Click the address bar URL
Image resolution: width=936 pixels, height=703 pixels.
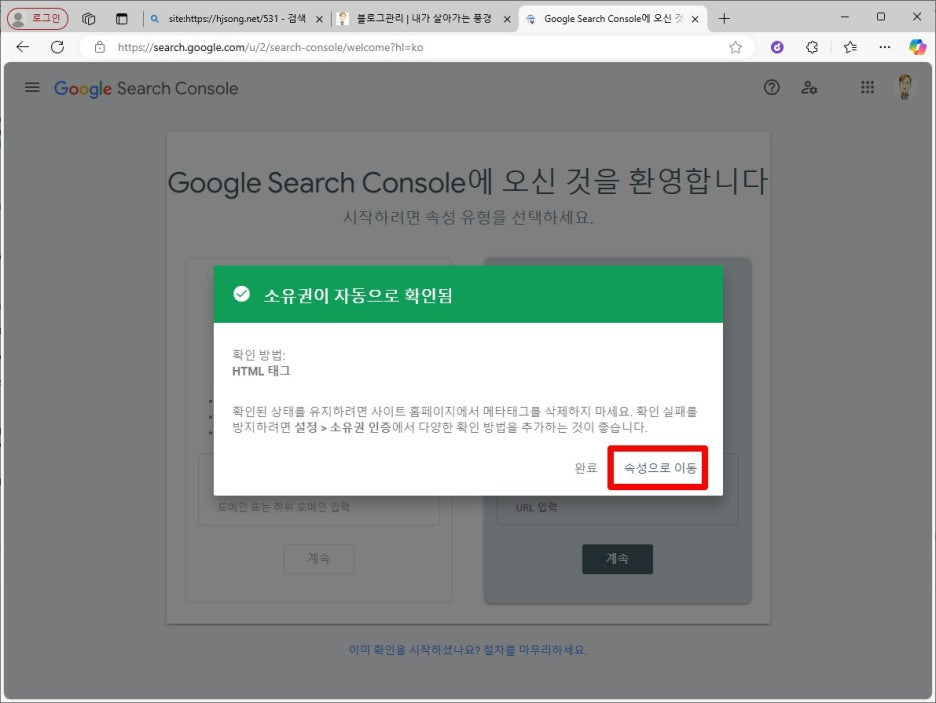click(x=270, y=47)
